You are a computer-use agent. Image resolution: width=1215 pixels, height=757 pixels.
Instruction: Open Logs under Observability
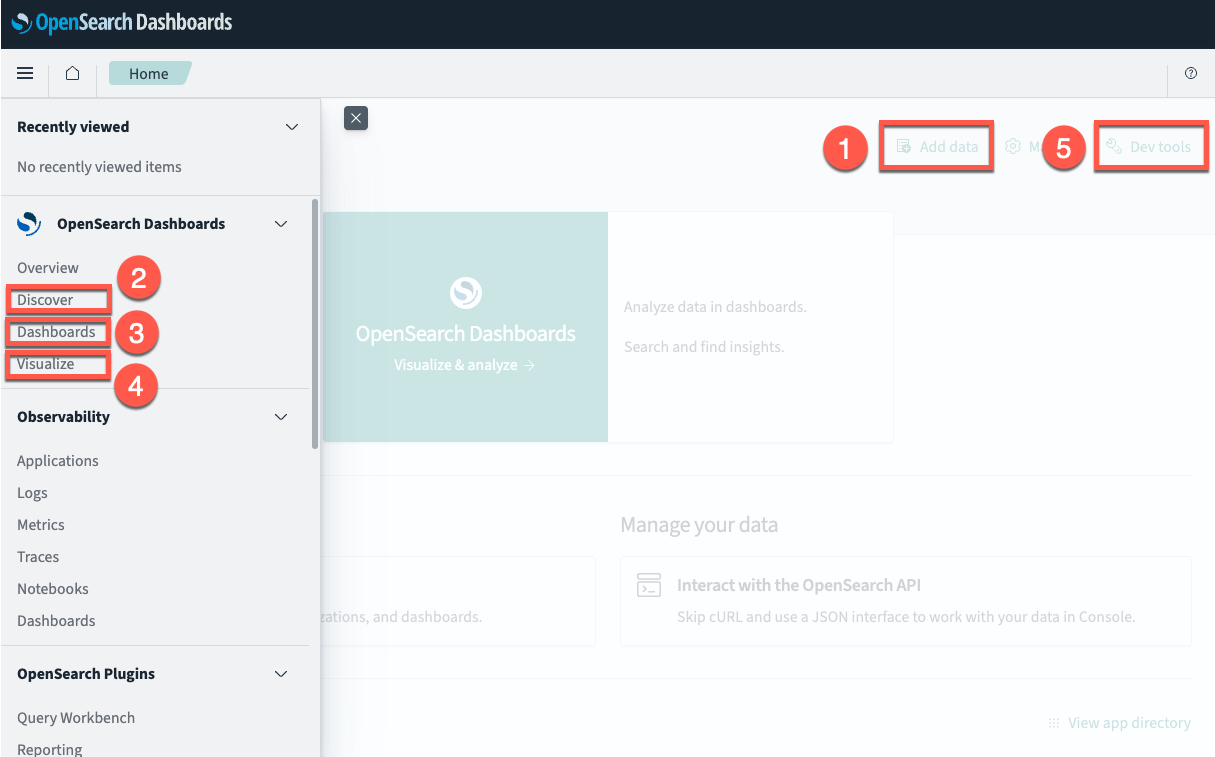(x=32, y=493)
